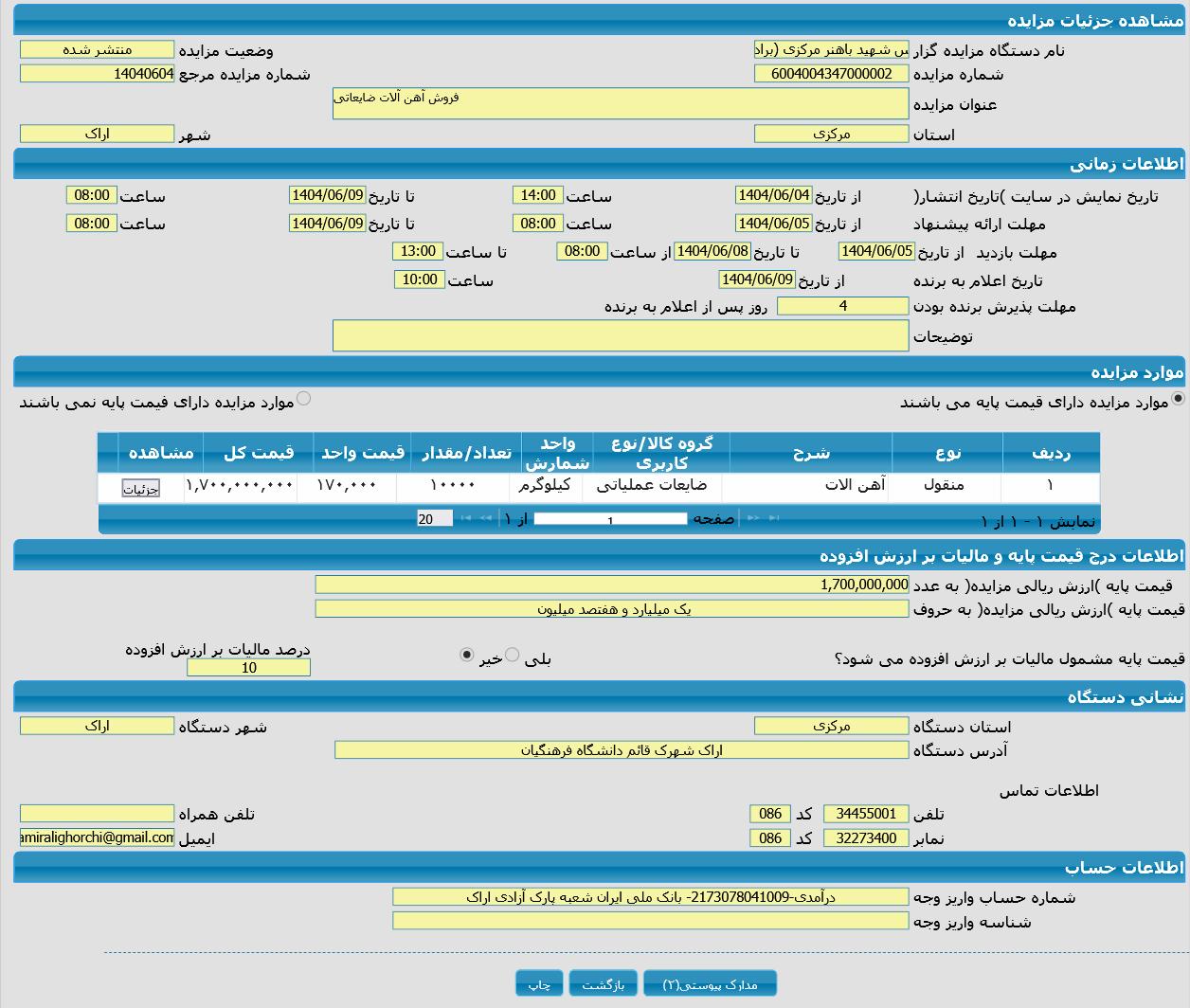Open 'جزئیات' for the آهن الات row
Viewport: 1190px width, 1008px height.
pos(140,489)
